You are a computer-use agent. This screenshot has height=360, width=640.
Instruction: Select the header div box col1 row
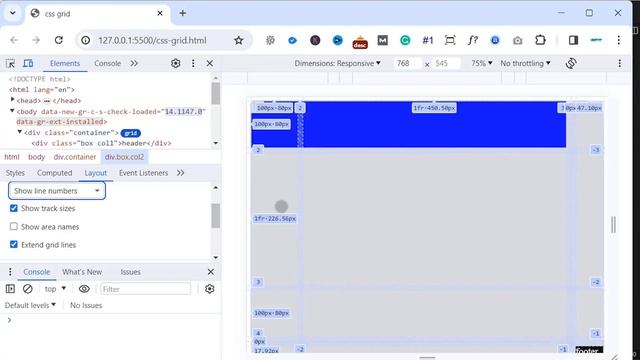101,143
